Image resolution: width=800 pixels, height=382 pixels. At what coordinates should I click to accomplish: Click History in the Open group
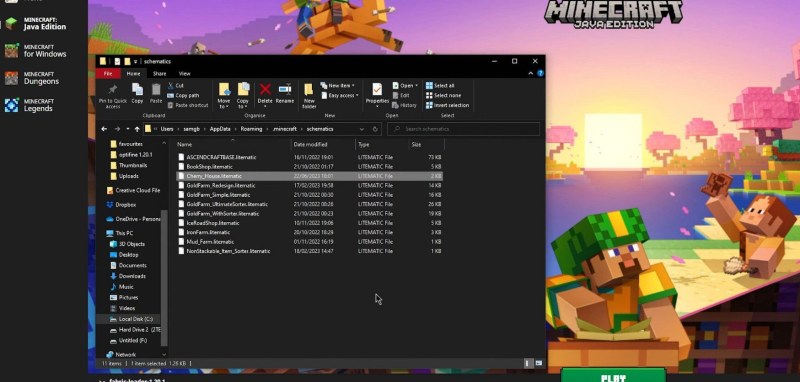pyautogui.click(x=405, y=105)
